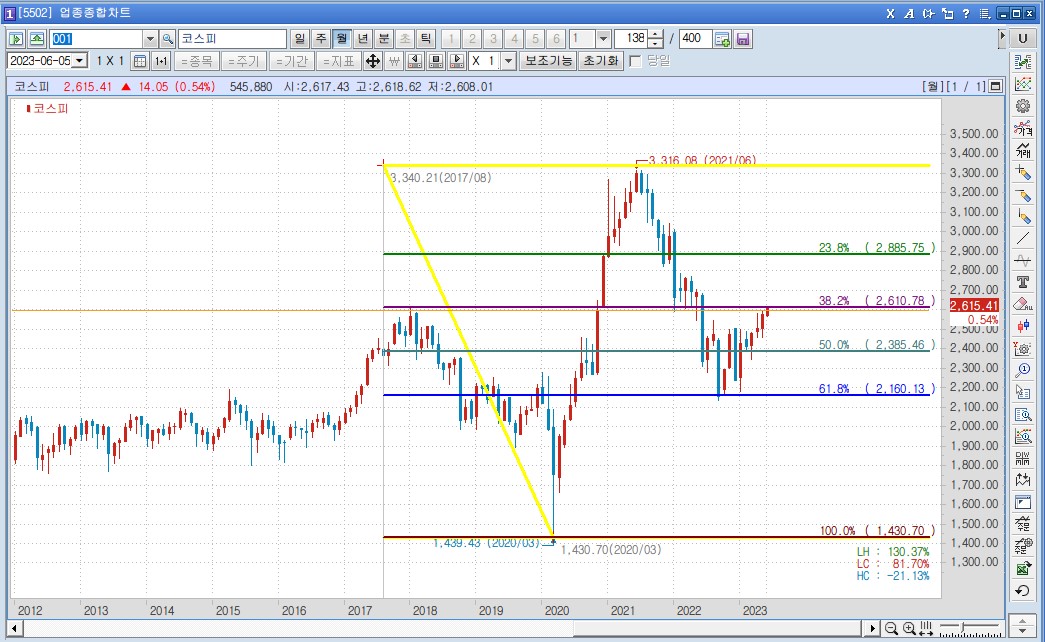Expand the date 2023-06-05 dropdown
The width and height of the screenshot is (1045, 642).
[x=80, y=61]
